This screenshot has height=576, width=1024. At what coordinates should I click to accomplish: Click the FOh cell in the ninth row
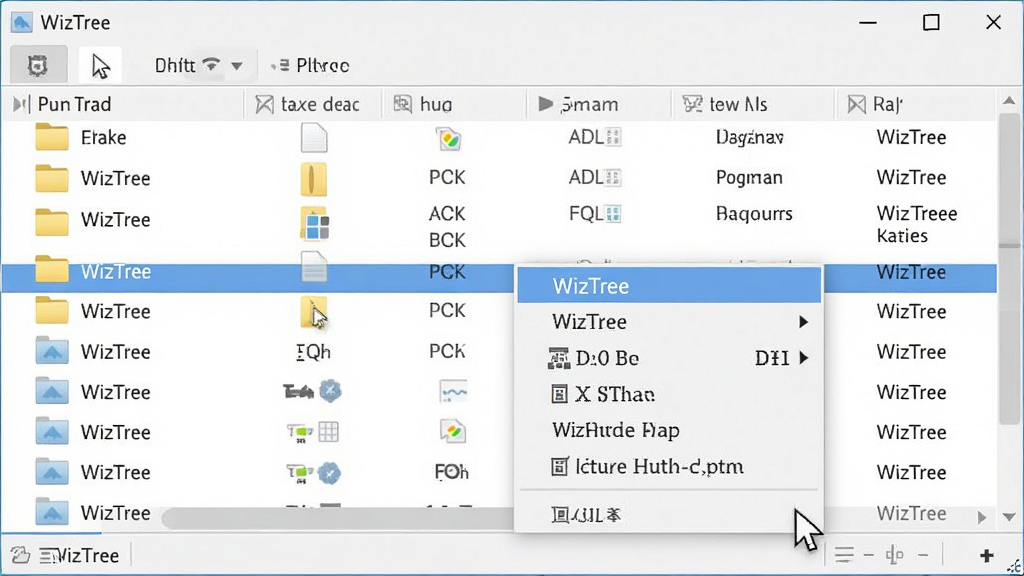451,472
